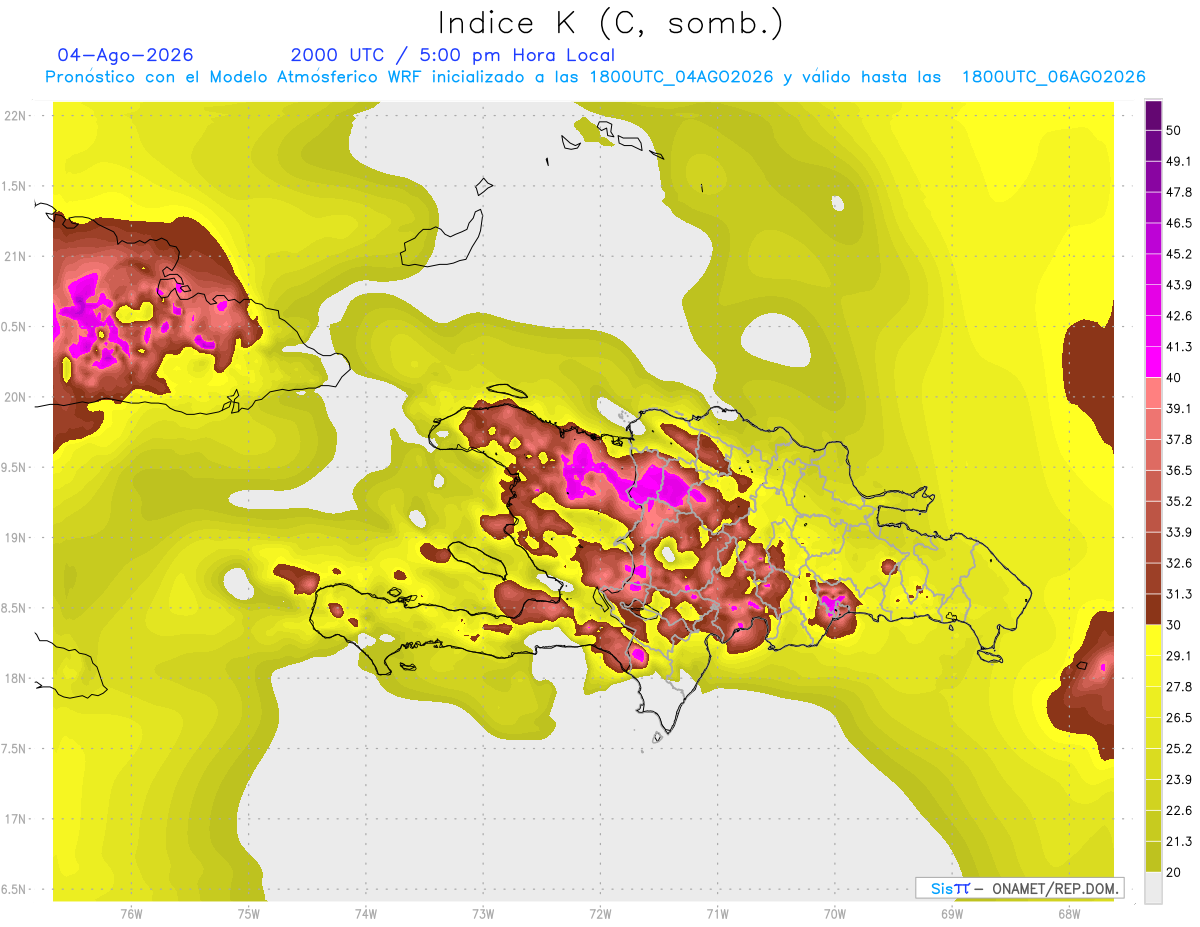Pick the salmon swatch between 39.1 and 40
The width and height of the screenshot is (1200, 927).
[x=1154, y=394]
